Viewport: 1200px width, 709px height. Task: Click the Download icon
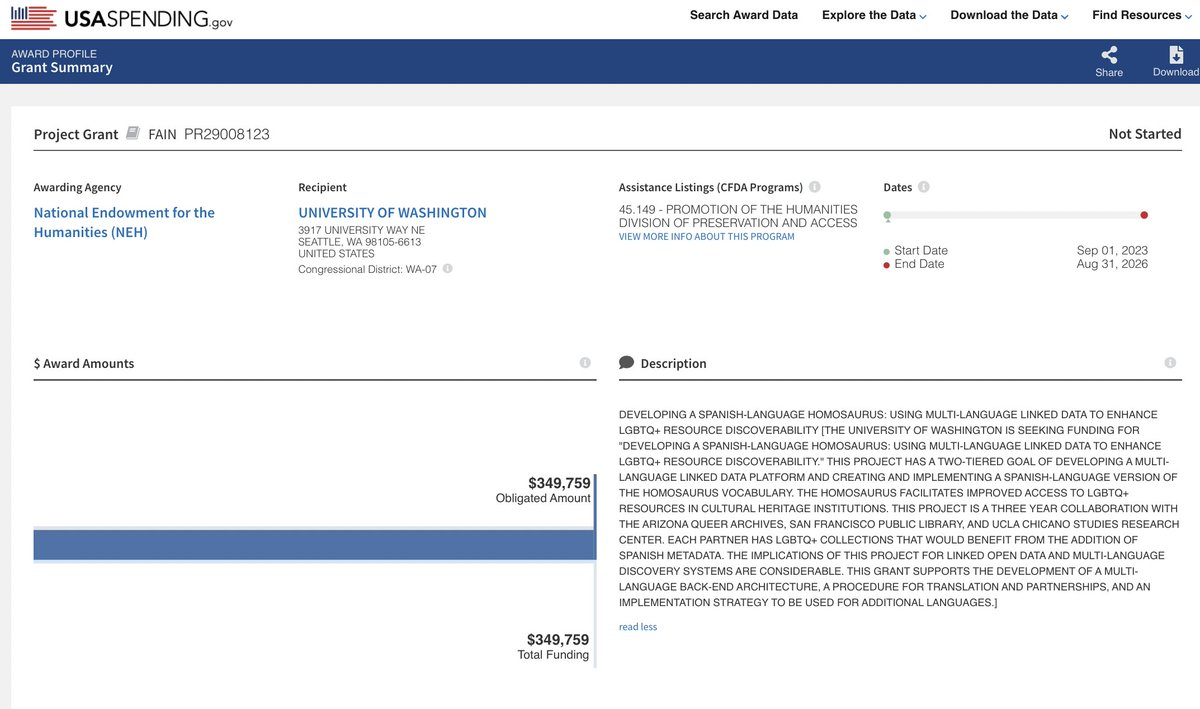(x=1176, y=54)
